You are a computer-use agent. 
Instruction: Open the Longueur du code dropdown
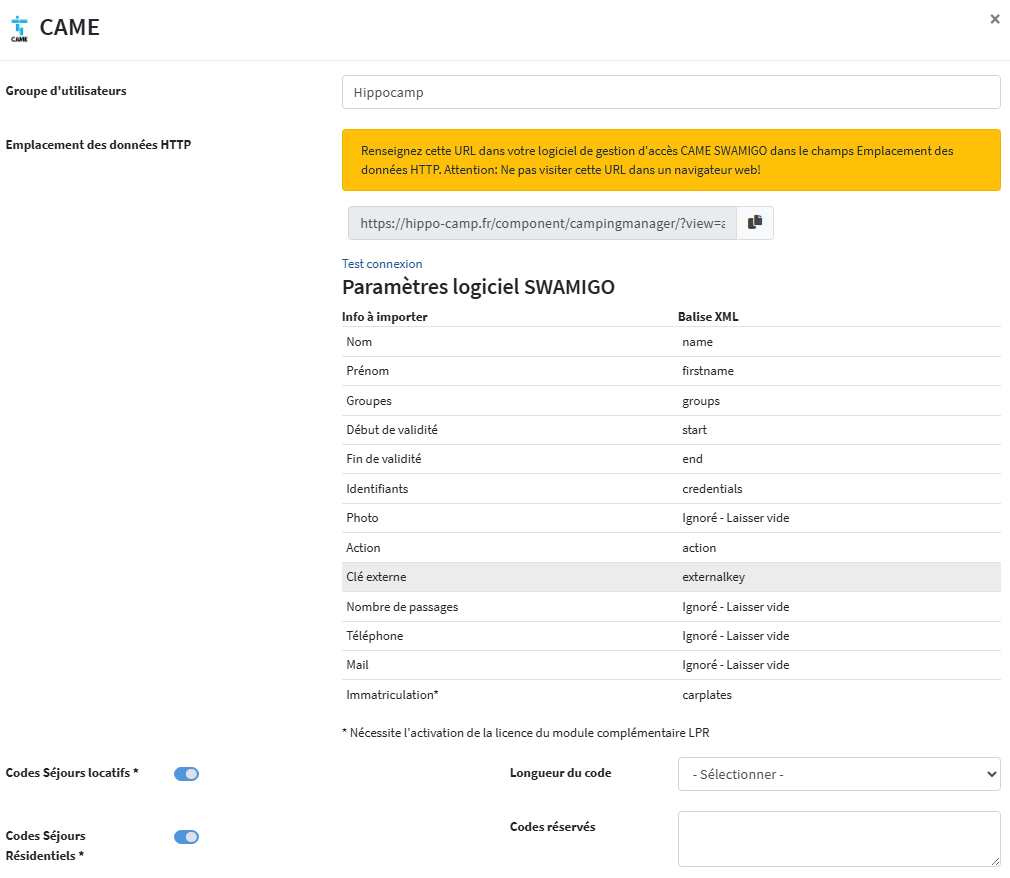838,774
